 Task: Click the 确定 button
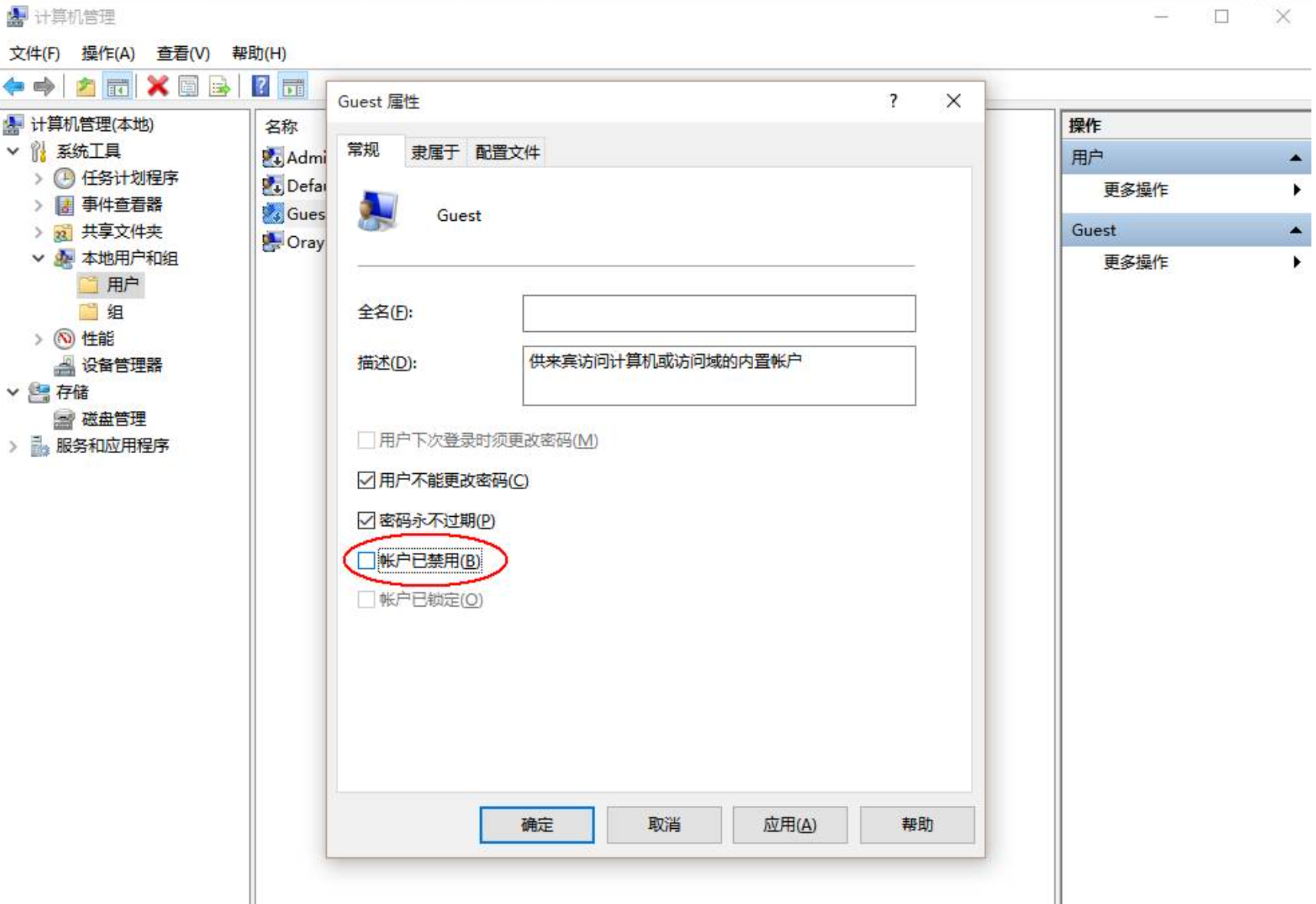(537, 825)
